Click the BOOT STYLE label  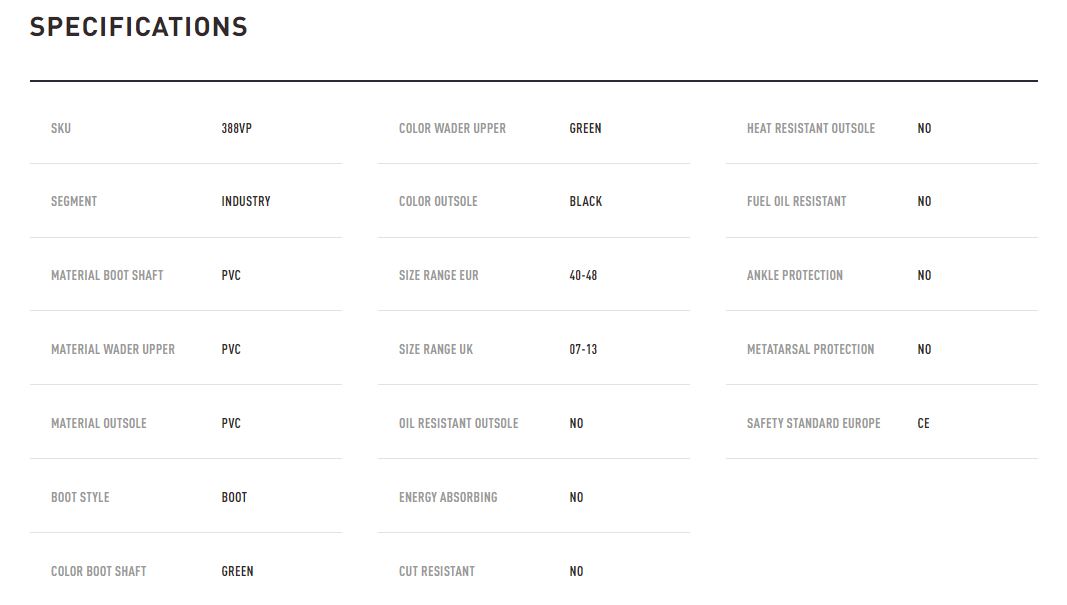[x=80, y=497]
